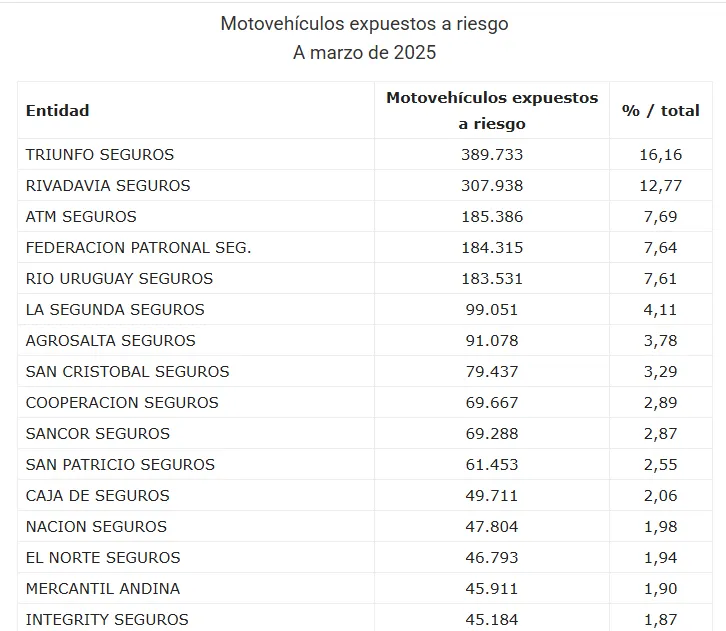Click the Entidad column header
Image resolution: width=726 pixels, height=631 pixels.
(x=58, y=111)
